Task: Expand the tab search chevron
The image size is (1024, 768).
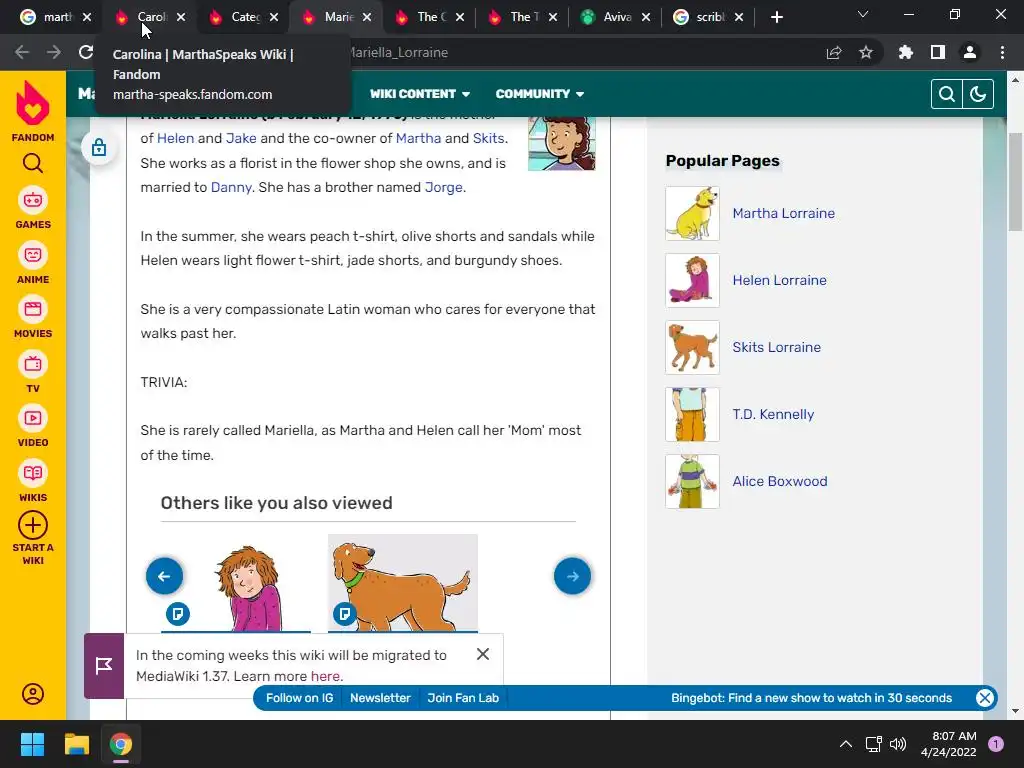Action: point(863,14)
